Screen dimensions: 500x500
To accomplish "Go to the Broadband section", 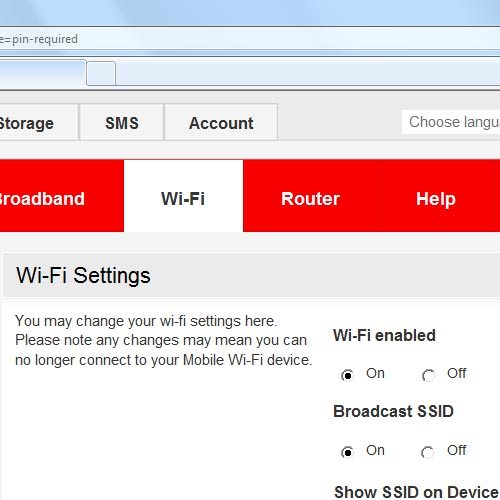I will tap(62, 196).
